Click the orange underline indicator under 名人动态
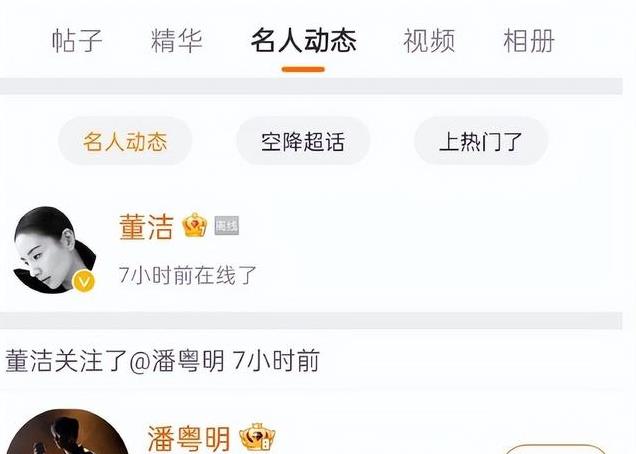Screen dimensions: 636x454 pos(303,69)
